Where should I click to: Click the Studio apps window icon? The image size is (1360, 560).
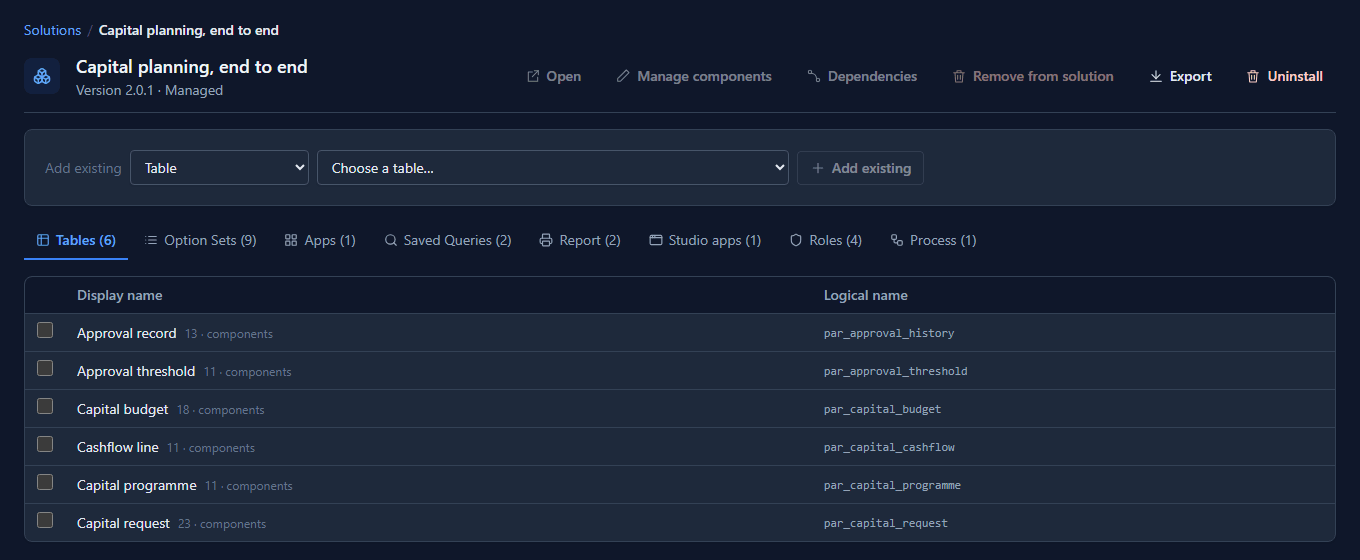pos(656,240)
